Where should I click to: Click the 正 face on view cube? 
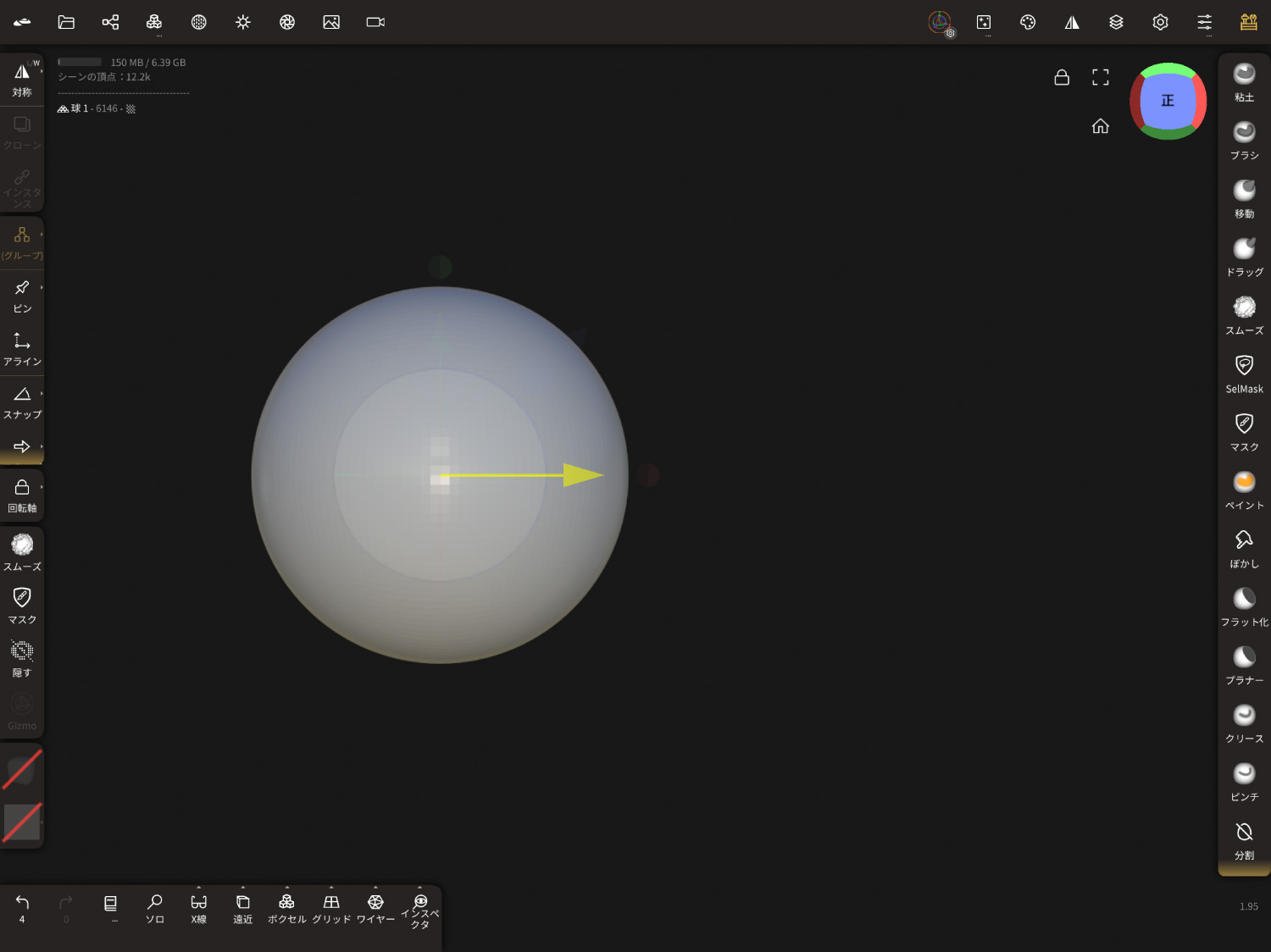pyautogui.click(x=1168, y=101)
